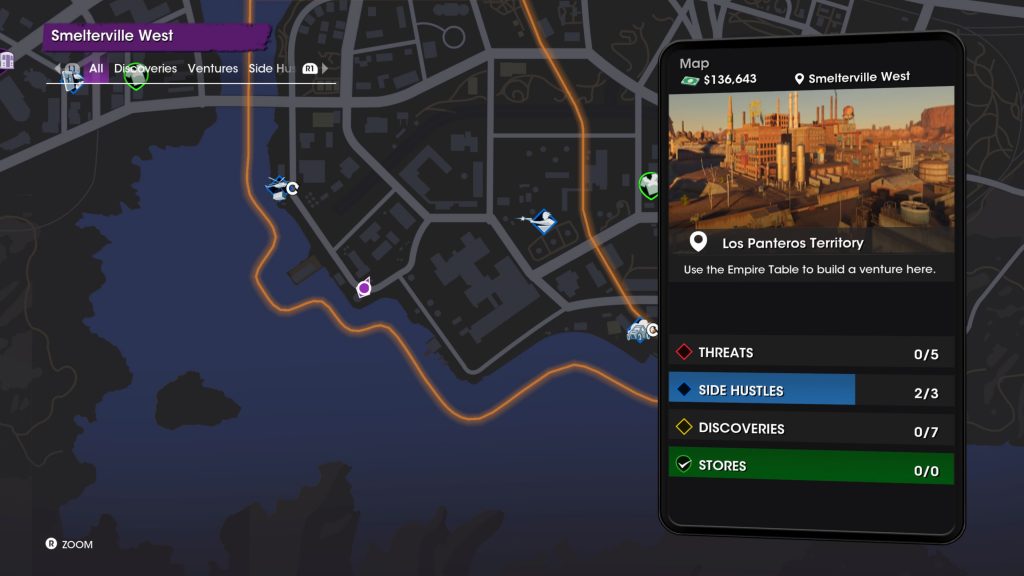Advance filters with the right arrow
Viewport: 1024px width, 576px height.
(325, 68)
